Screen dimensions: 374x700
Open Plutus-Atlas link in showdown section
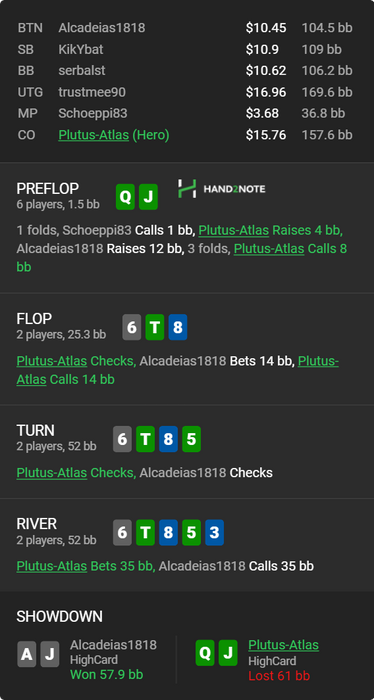[x=283, y=645]
